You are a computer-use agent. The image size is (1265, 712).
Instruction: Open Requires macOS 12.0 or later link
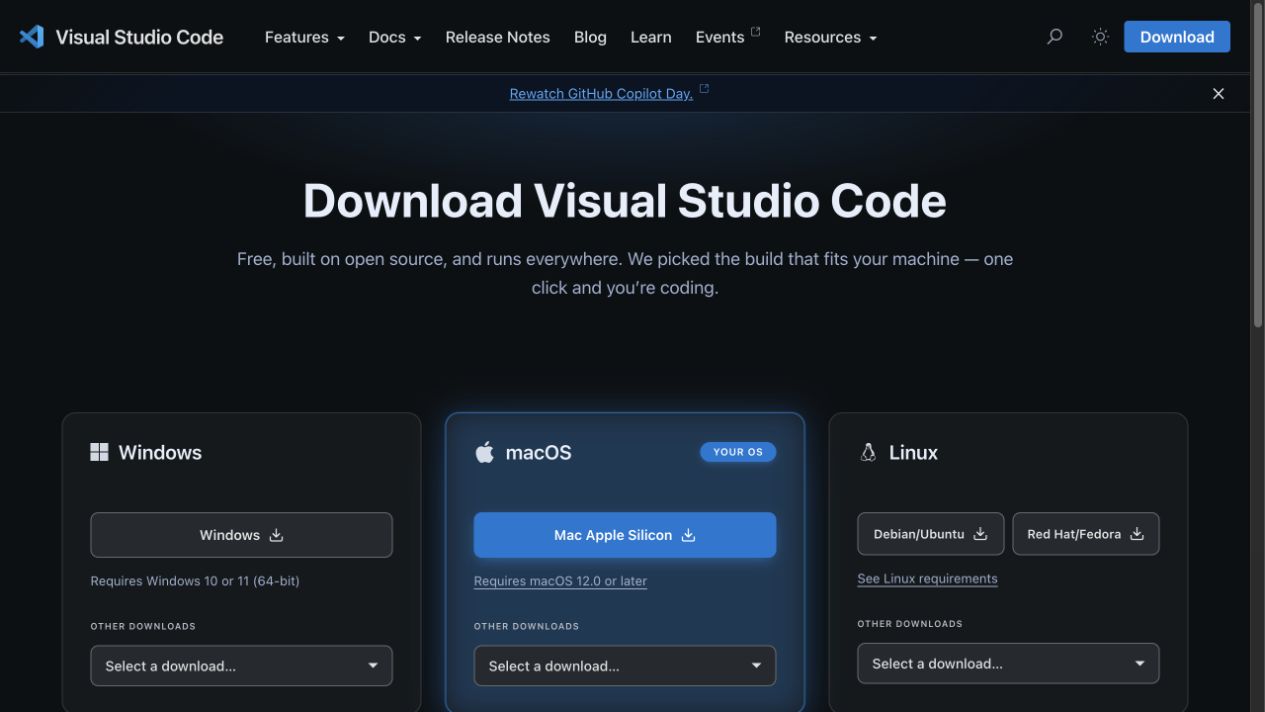click(560, 581)
